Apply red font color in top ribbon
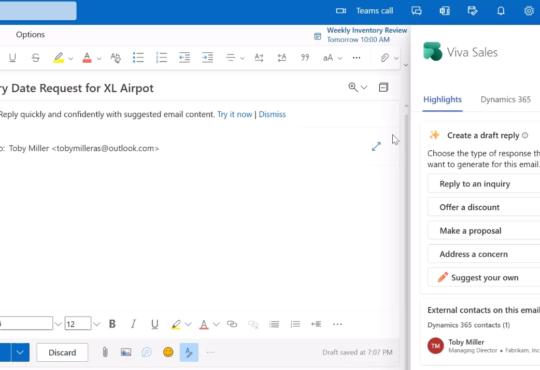The height and width of the screenshot is (370, 540). (87, 58)
